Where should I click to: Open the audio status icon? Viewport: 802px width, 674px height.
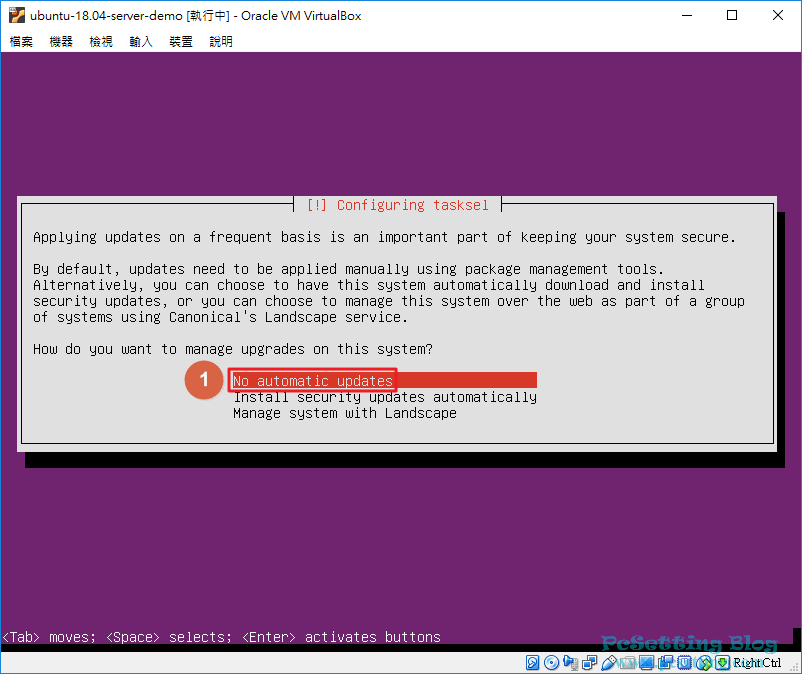[569, 663]
